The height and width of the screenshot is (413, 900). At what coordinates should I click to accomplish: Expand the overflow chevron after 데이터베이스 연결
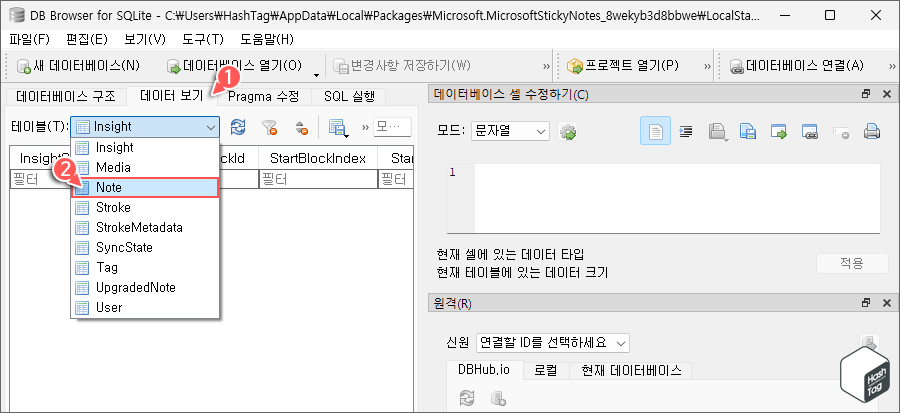(893, 66)
